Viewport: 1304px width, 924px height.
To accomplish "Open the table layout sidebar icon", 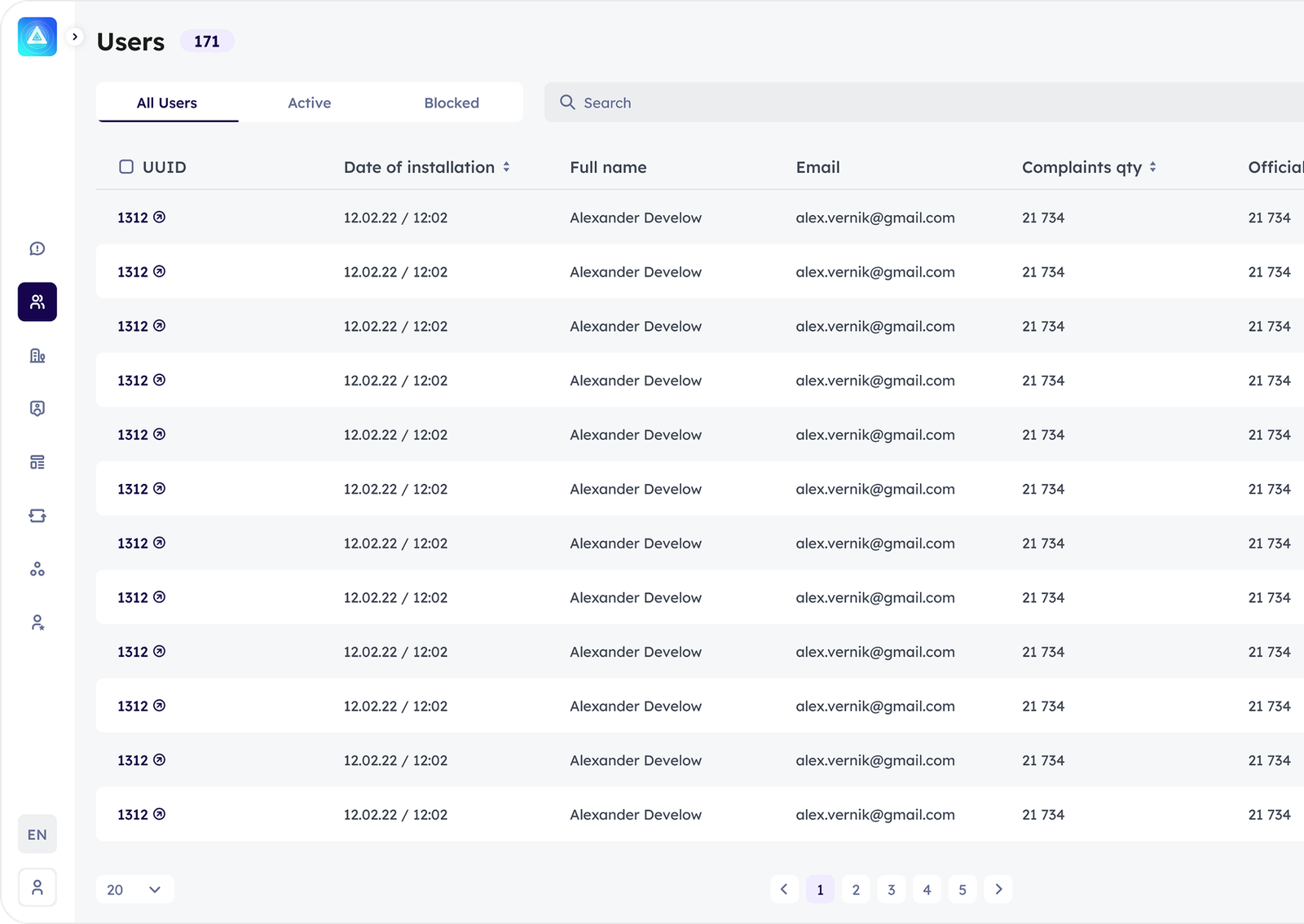I will coord(37,462).
